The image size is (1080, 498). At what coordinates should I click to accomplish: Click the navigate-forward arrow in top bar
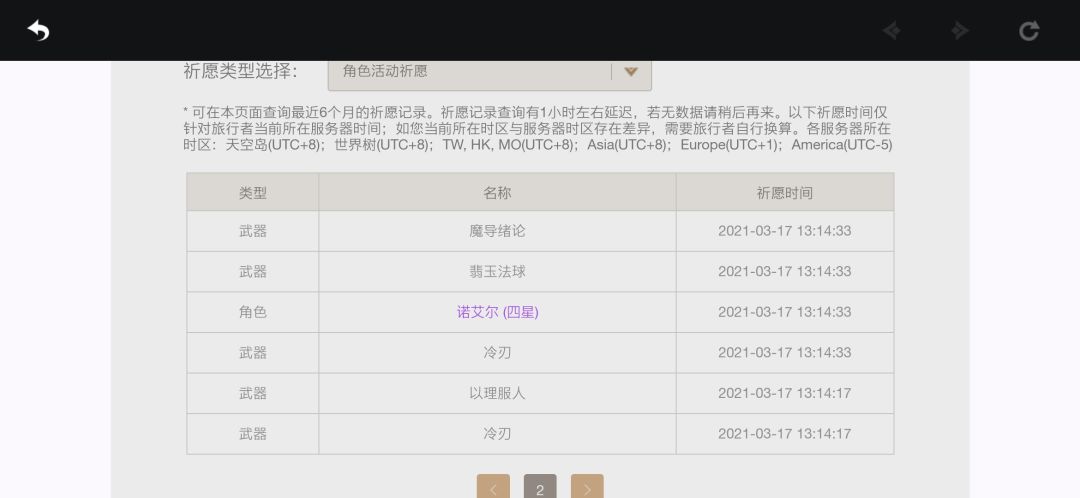(959, 31)
